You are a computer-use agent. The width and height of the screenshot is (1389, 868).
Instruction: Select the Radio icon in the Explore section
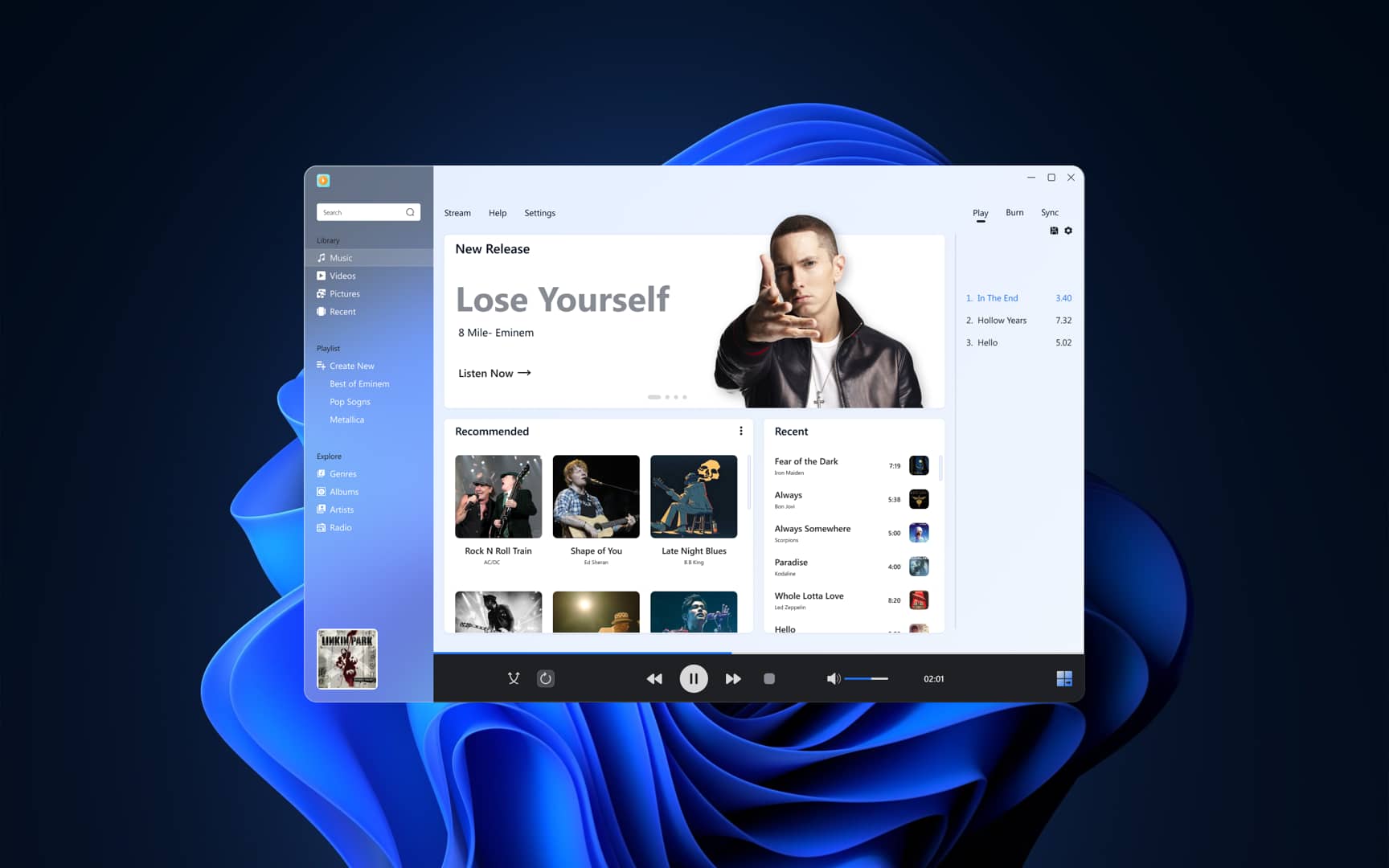tap(323, 527)
